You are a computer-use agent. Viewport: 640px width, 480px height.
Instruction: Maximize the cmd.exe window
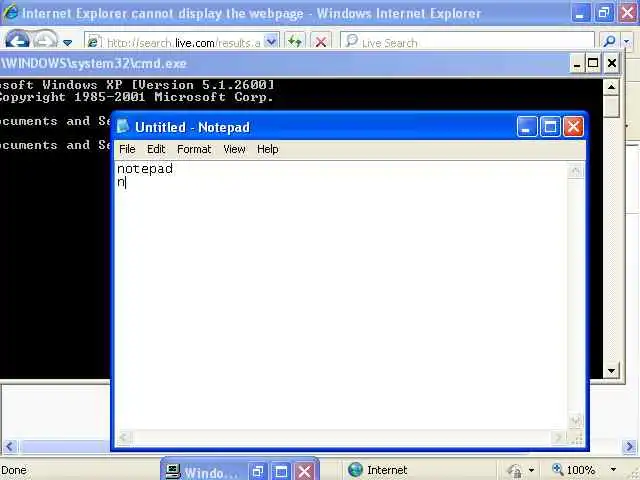pos(593,64)
